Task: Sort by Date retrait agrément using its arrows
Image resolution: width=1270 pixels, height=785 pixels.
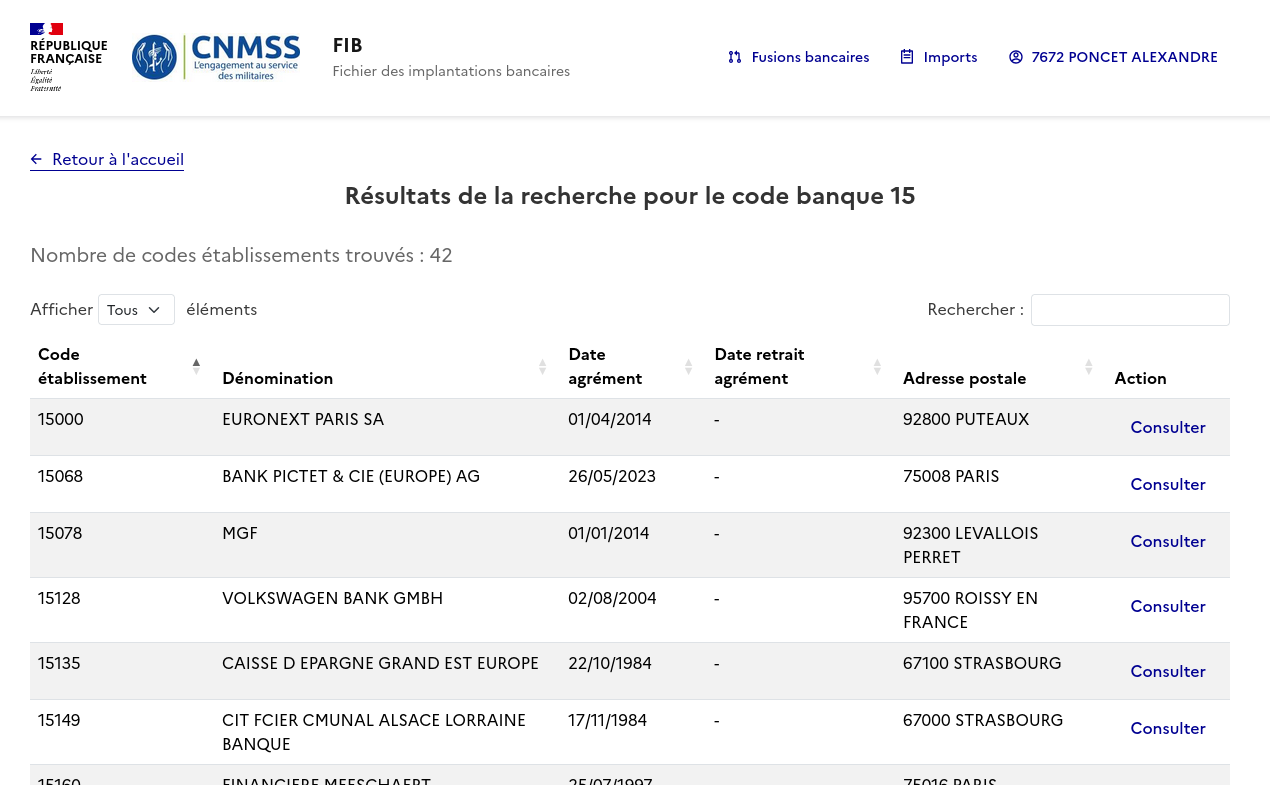Action: [x=877, y=367]
